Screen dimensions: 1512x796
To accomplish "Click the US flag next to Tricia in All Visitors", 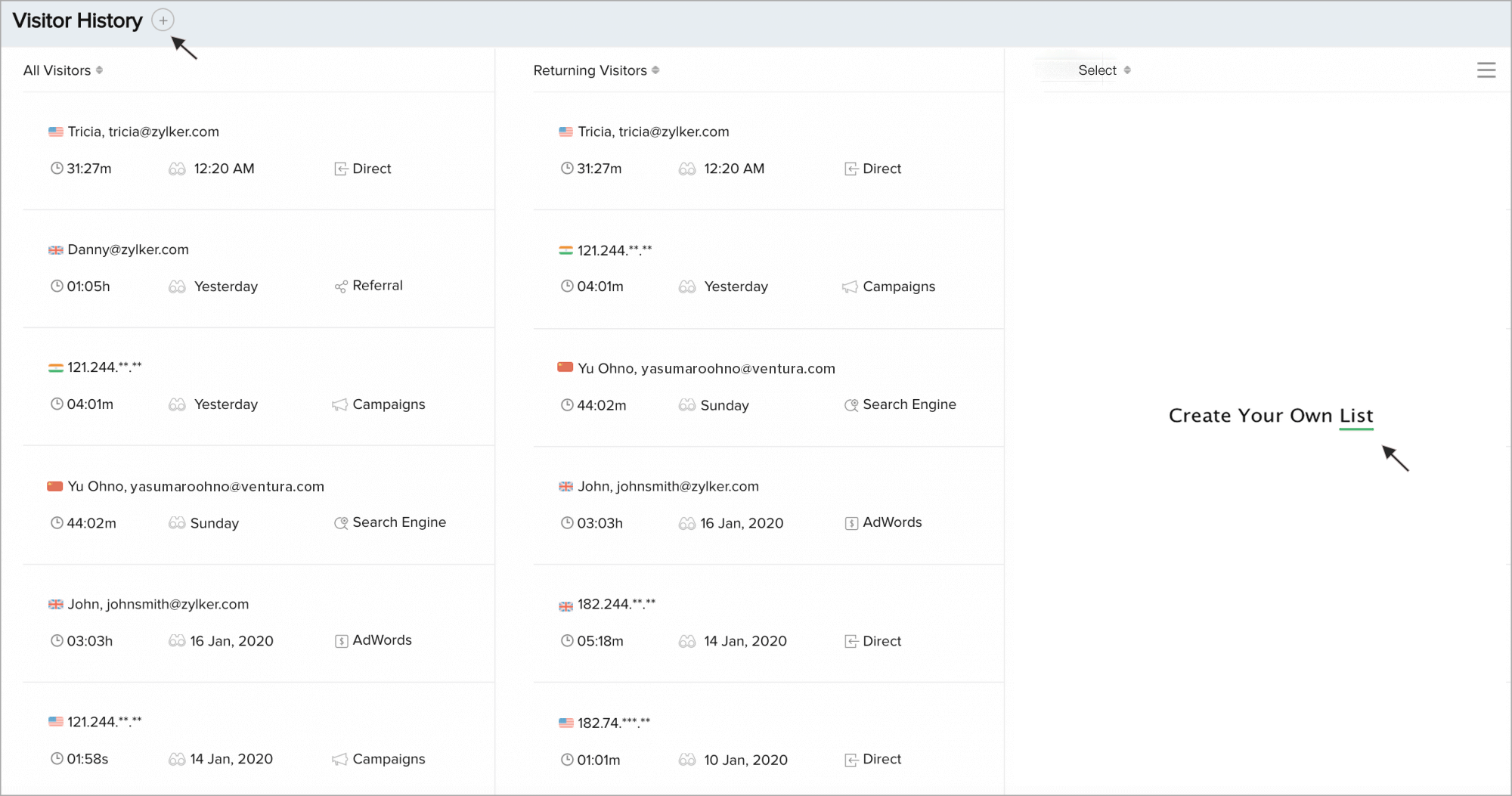I will tap(56, 132).
